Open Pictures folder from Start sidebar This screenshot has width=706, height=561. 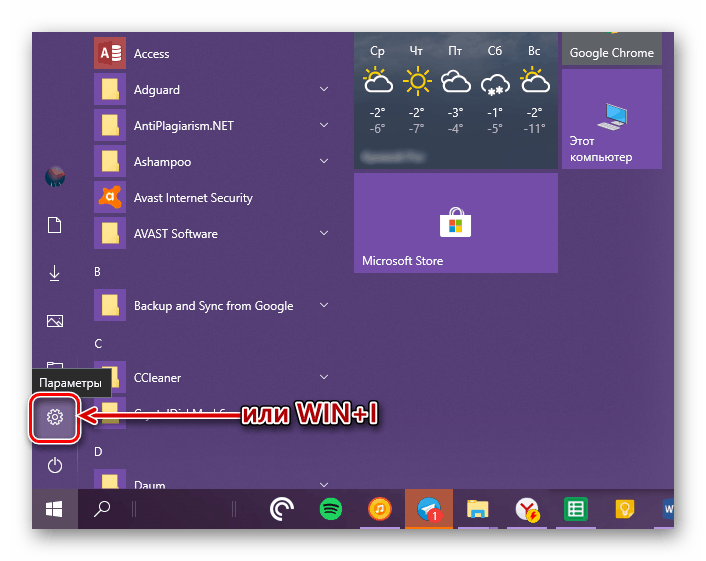tap(55, 321)
